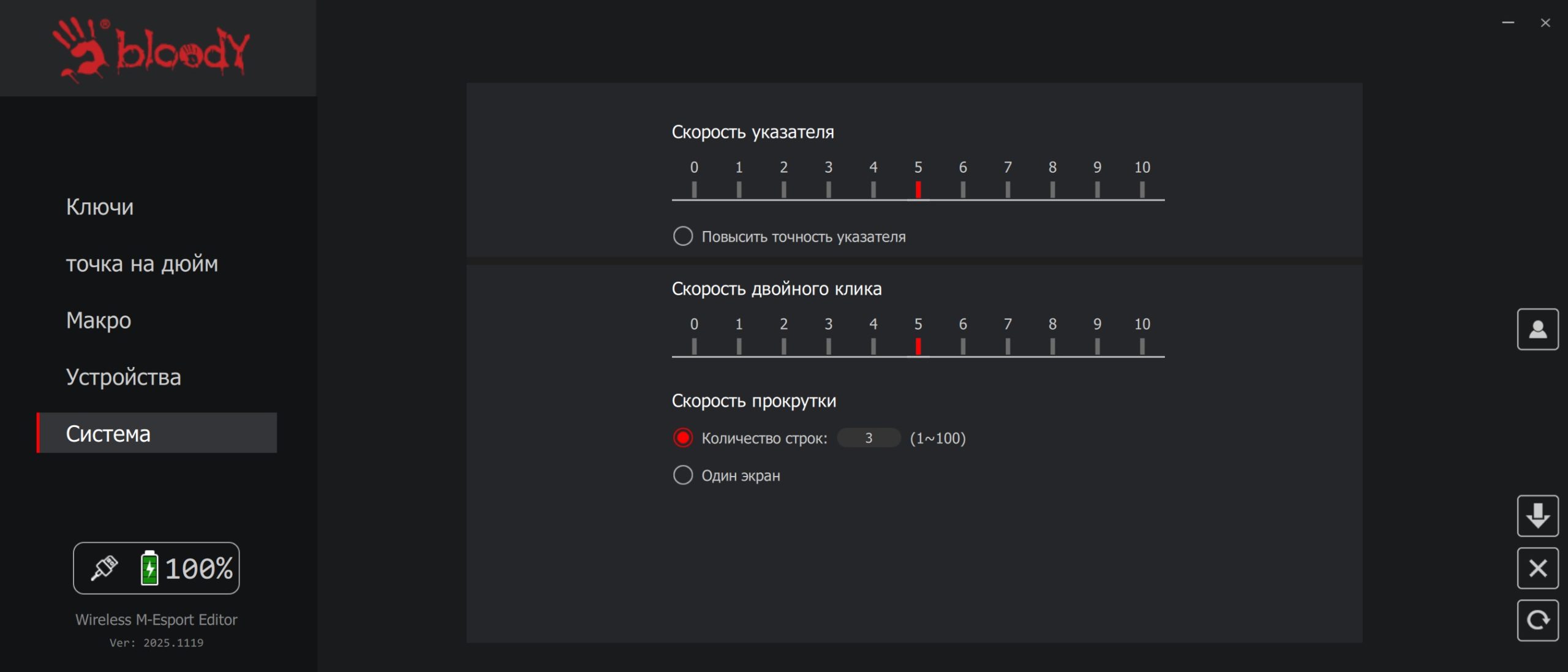This screenshot has height=672, width=1568.
Task: Click the download arrow icon
Action: click(x=1537, y=516)
